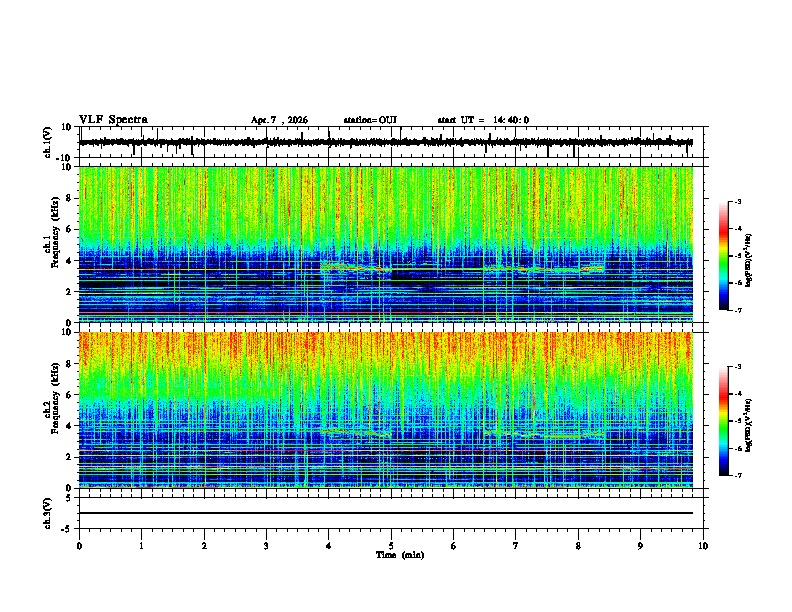Click the "4" kHz tick of the ch.2 spectrogram
The width and height of the screenshot is (792, 612).
[69, 426]
